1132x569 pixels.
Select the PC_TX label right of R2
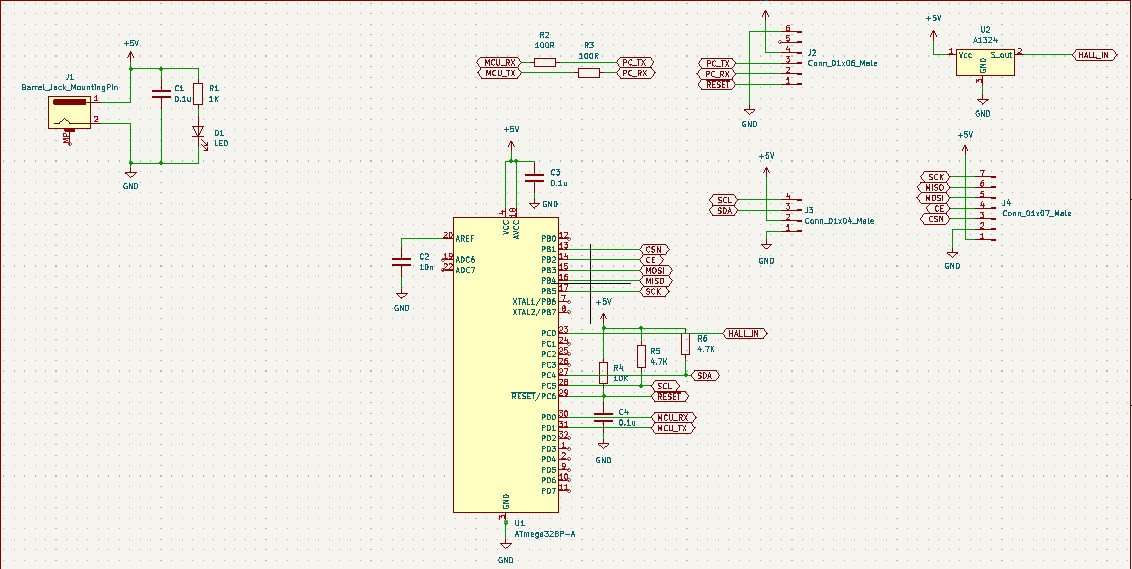[636, 63]
